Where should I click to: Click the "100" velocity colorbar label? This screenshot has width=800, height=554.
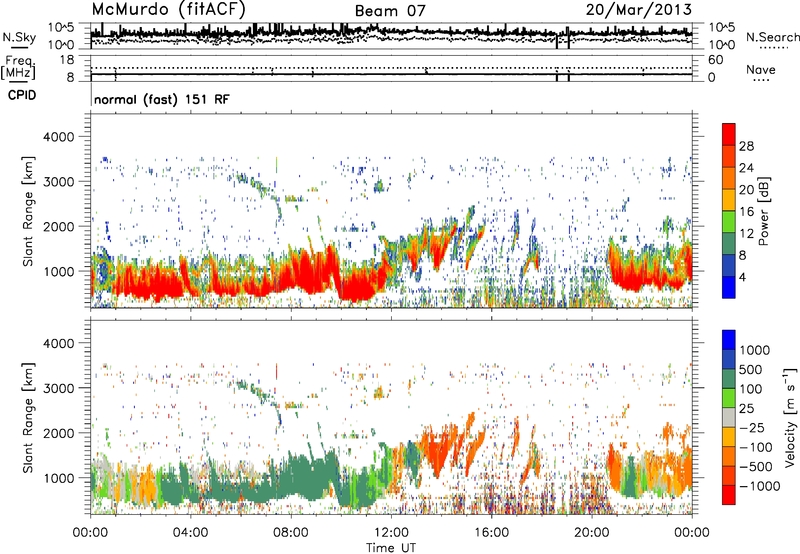coord(750,389)
